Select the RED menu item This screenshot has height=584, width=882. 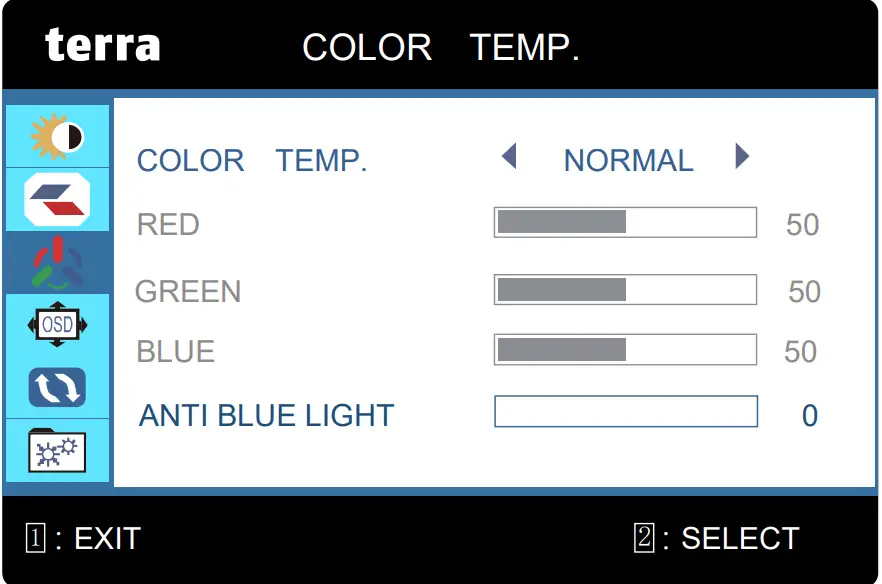pos(168,225)
